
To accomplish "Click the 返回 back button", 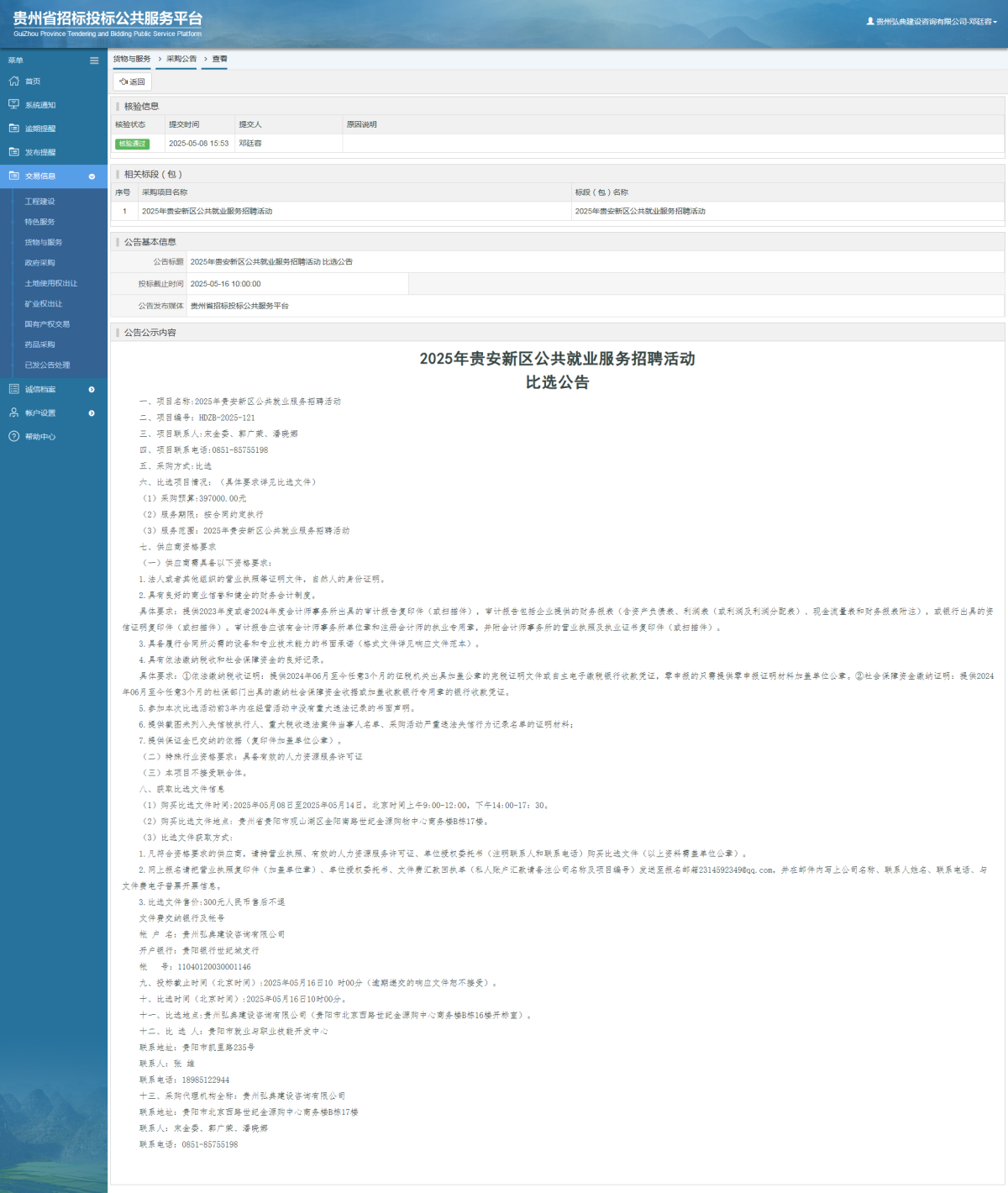I will pos(131,81).
